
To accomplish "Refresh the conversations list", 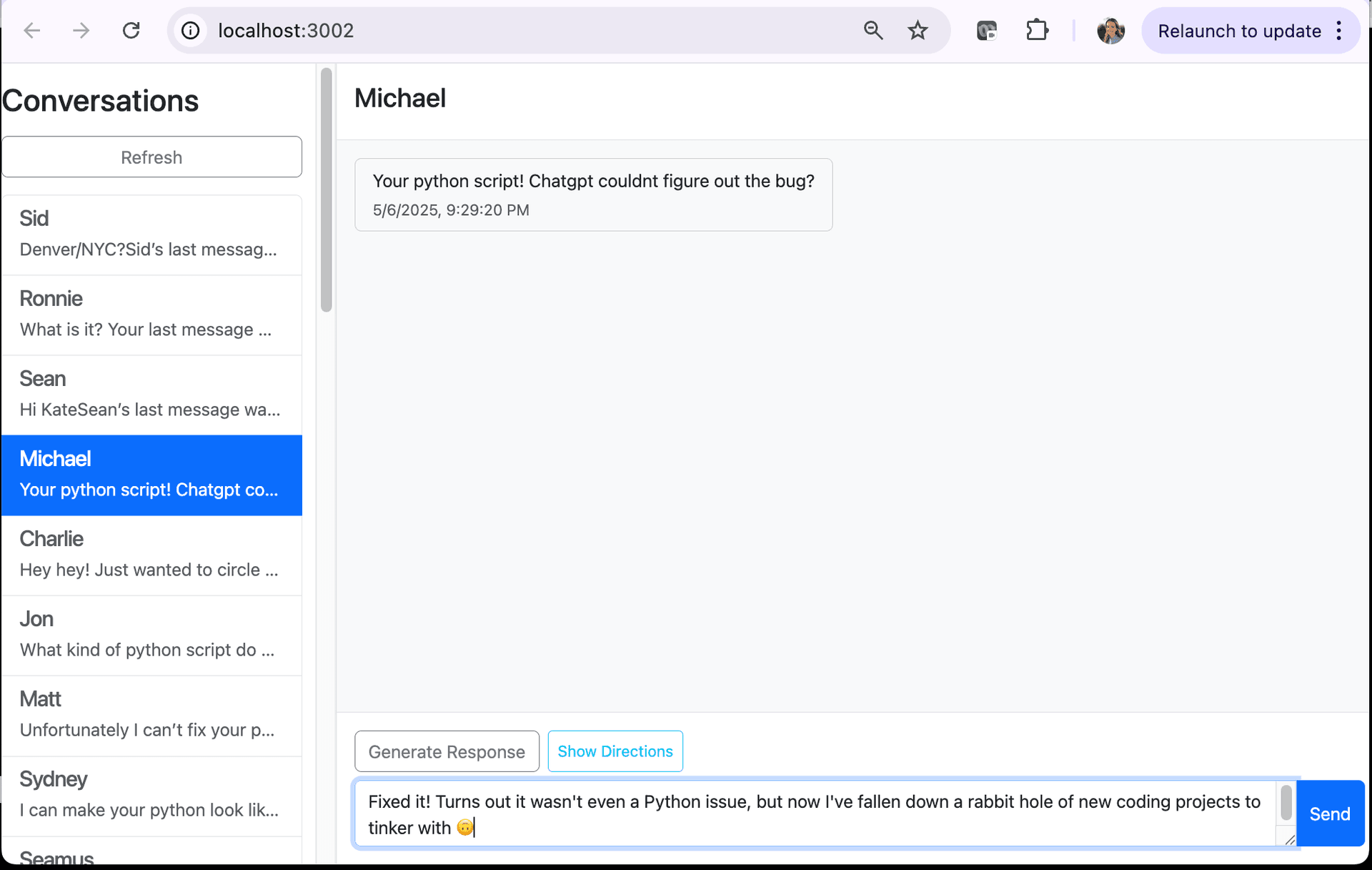I will tap(151, 157).
